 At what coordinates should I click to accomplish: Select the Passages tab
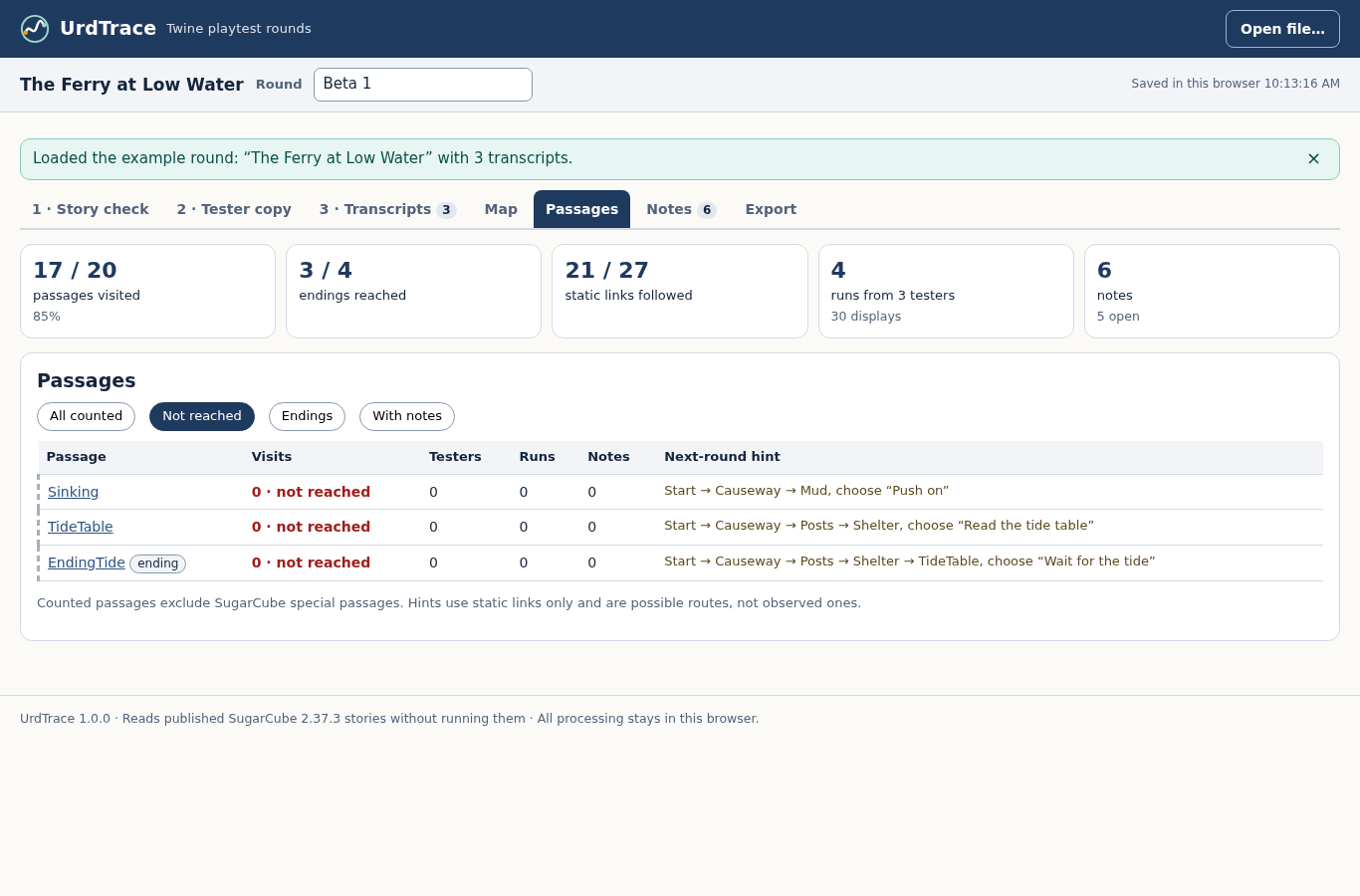click(x=581, y=209)
